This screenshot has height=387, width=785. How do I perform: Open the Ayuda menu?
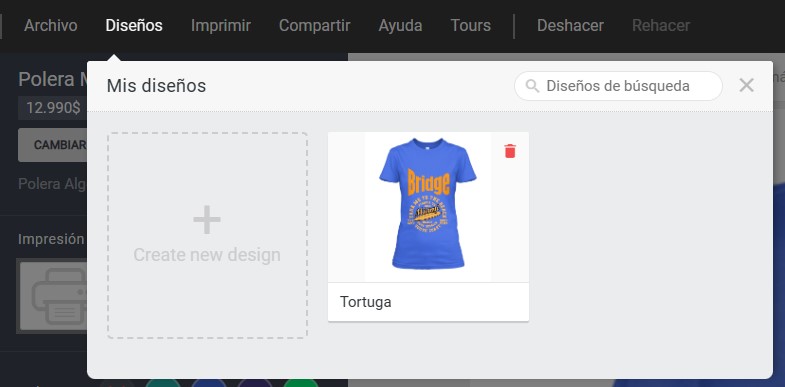[400, 26]
